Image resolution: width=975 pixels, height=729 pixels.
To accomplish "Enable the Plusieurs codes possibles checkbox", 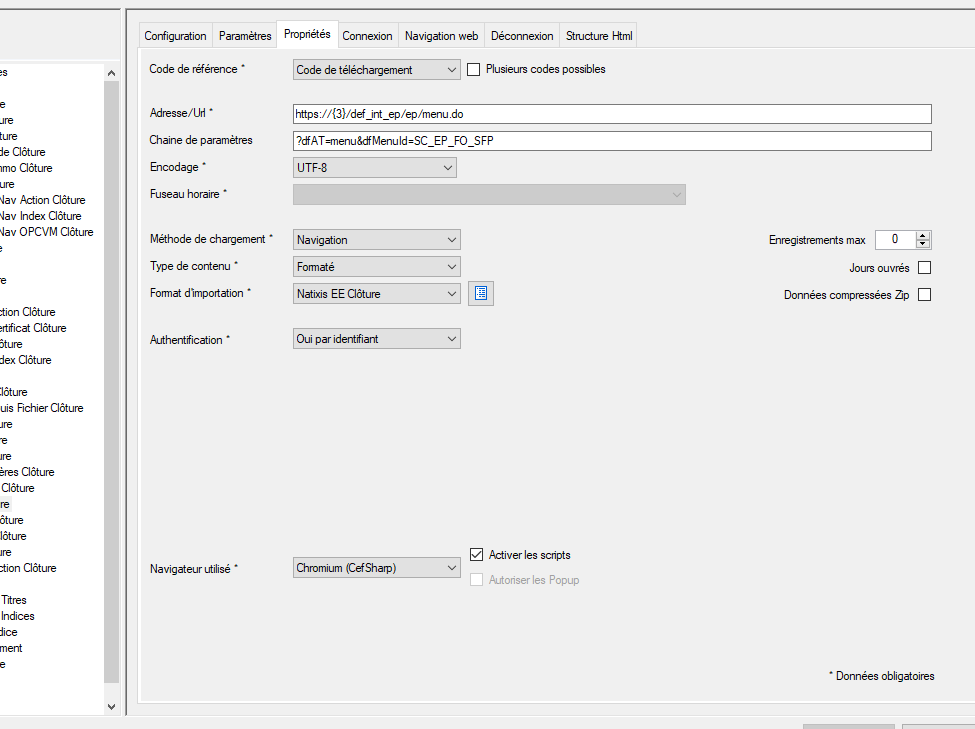I will click(474, 70).
